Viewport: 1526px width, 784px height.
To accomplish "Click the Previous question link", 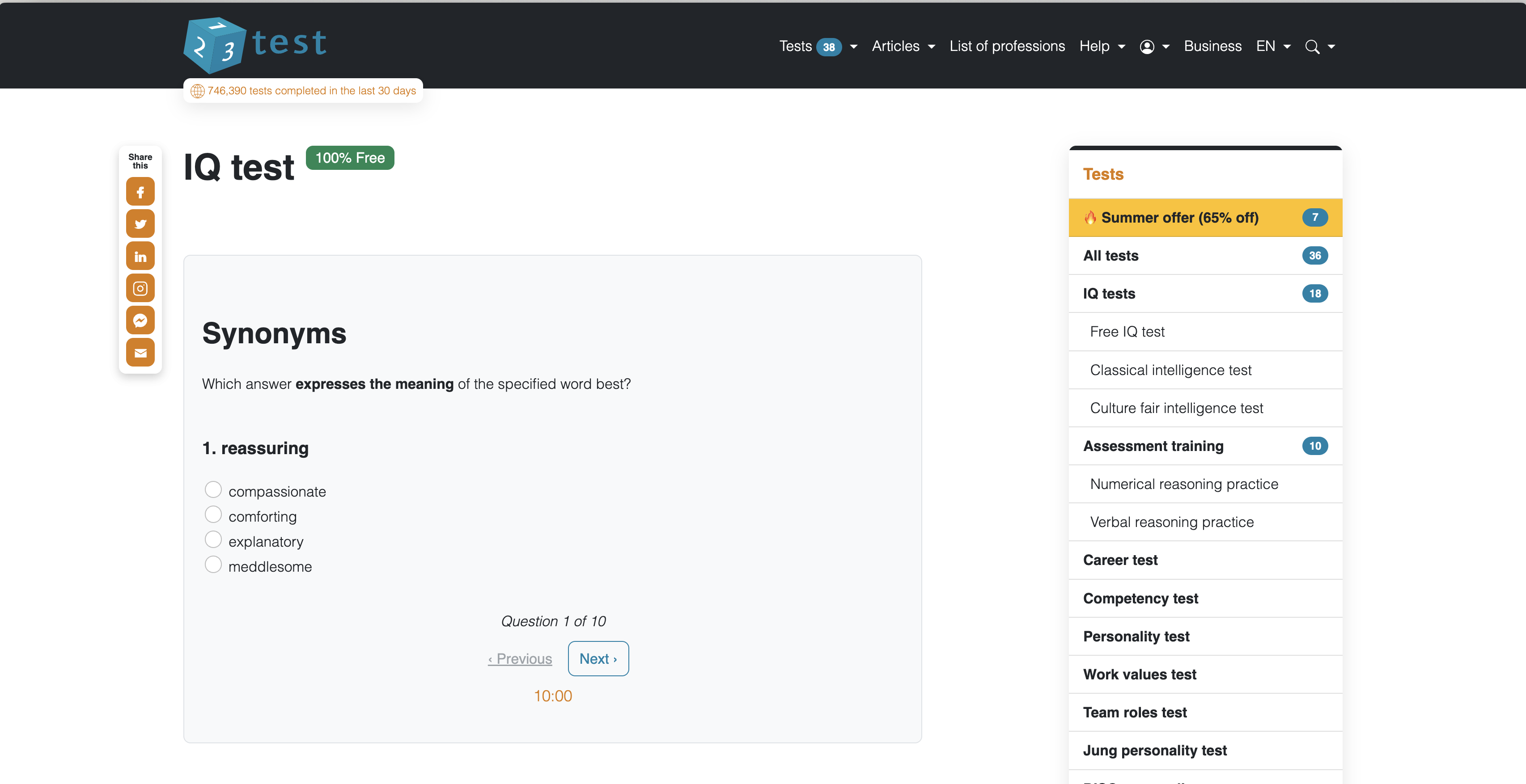I will pyautogui.click(x=519, y=658).
